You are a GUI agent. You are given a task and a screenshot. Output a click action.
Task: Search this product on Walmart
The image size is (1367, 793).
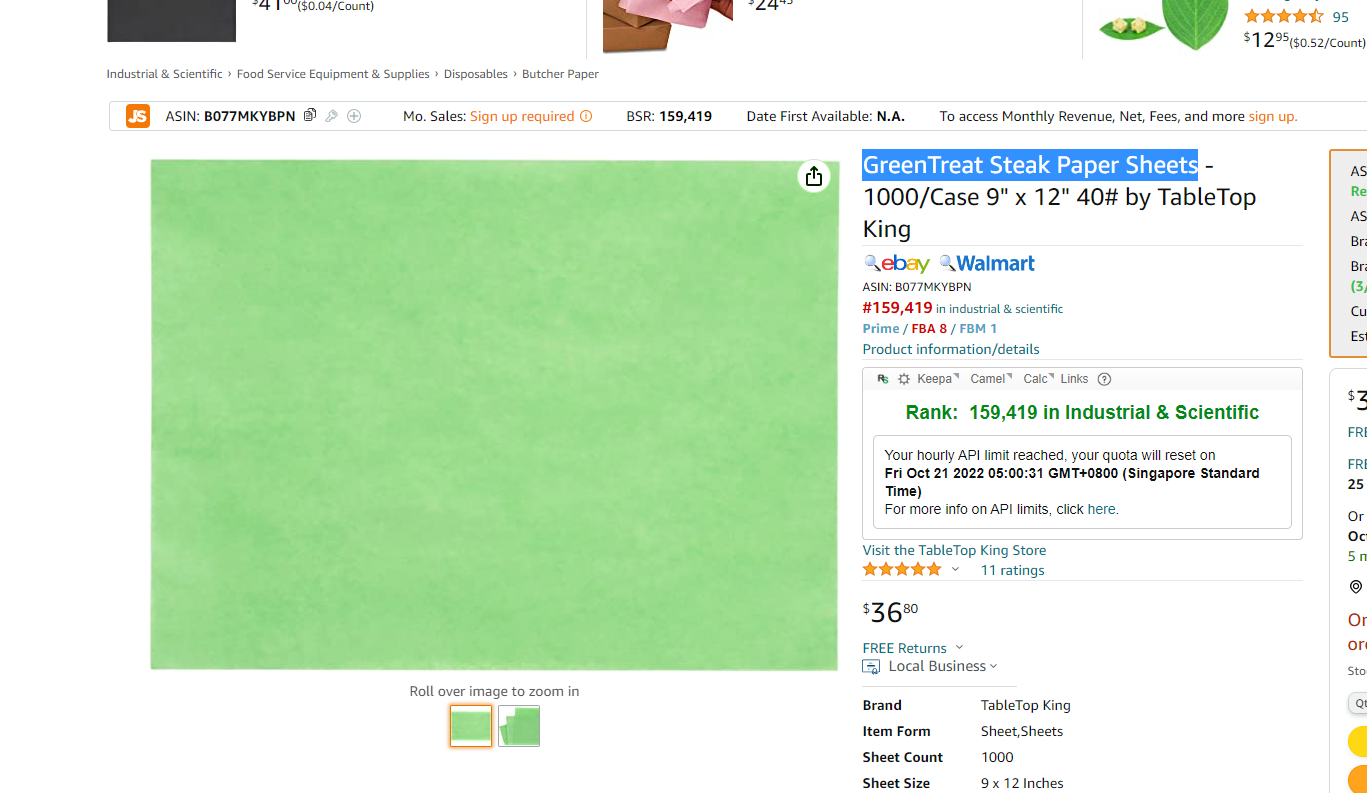(x=987, y=263)
